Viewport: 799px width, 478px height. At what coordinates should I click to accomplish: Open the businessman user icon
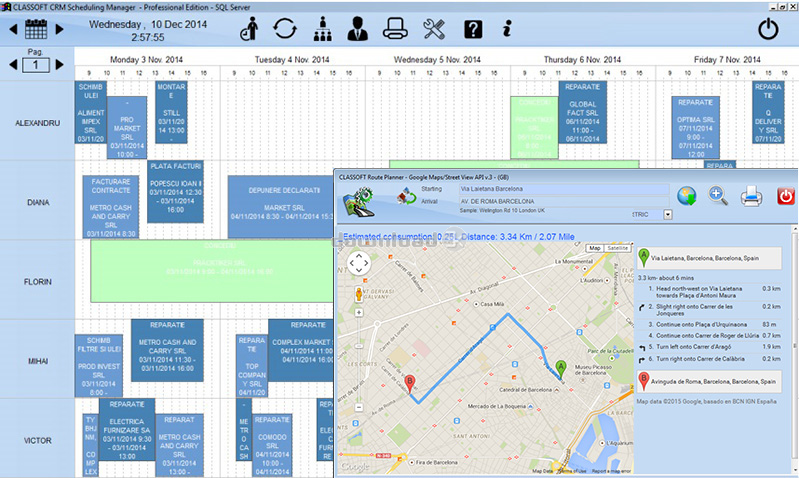point(358,29)
